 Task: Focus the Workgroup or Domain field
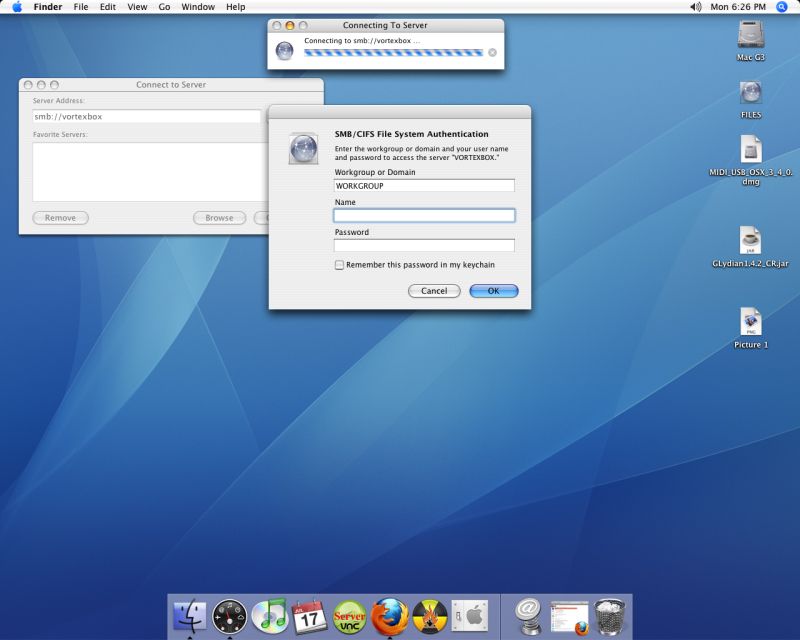coord(424,186)
